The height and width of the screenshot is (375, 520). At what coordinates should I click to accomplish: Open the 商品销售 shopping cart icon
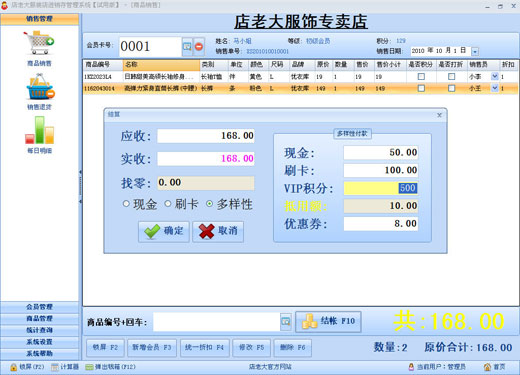click(x=39, y=43)
